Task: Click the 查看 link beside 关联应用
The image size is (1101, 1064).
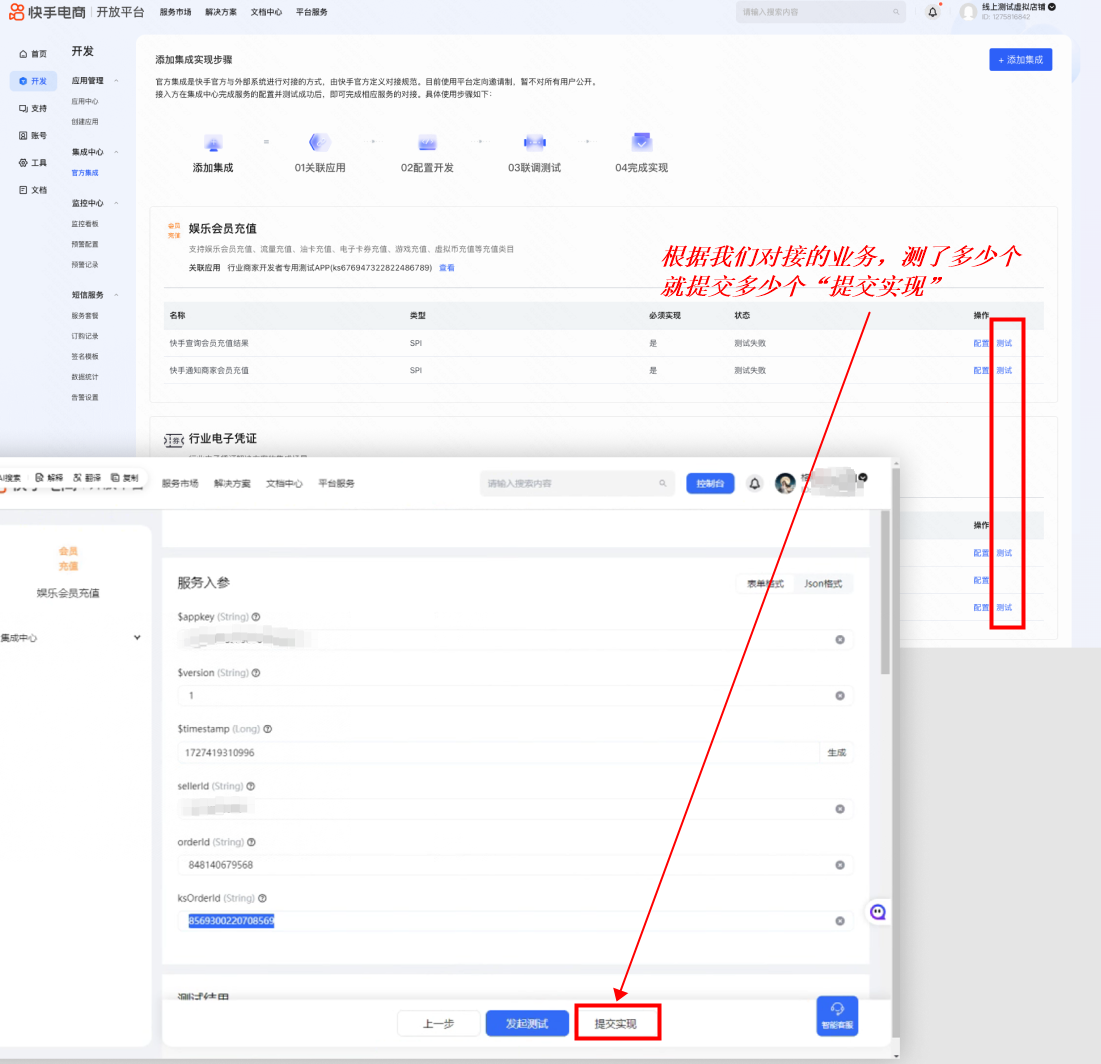Action: pyautogui.click(x=447, y=268)
